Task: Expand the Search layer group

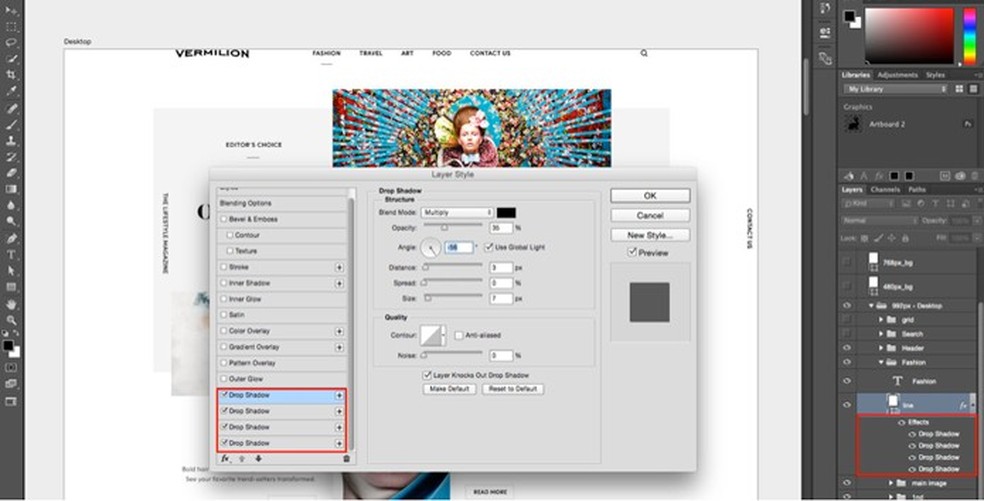Action: tap(881, 334)
